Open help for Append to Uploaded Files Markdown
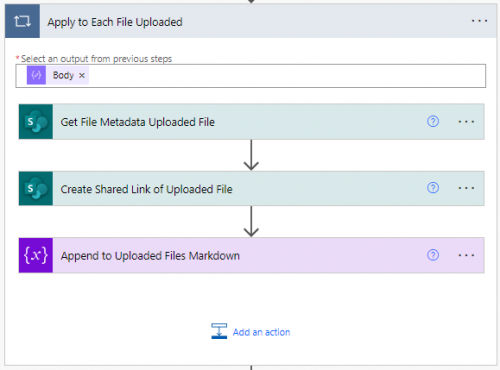Viewport: 500px width, 370px height. (x=433, y=255)
